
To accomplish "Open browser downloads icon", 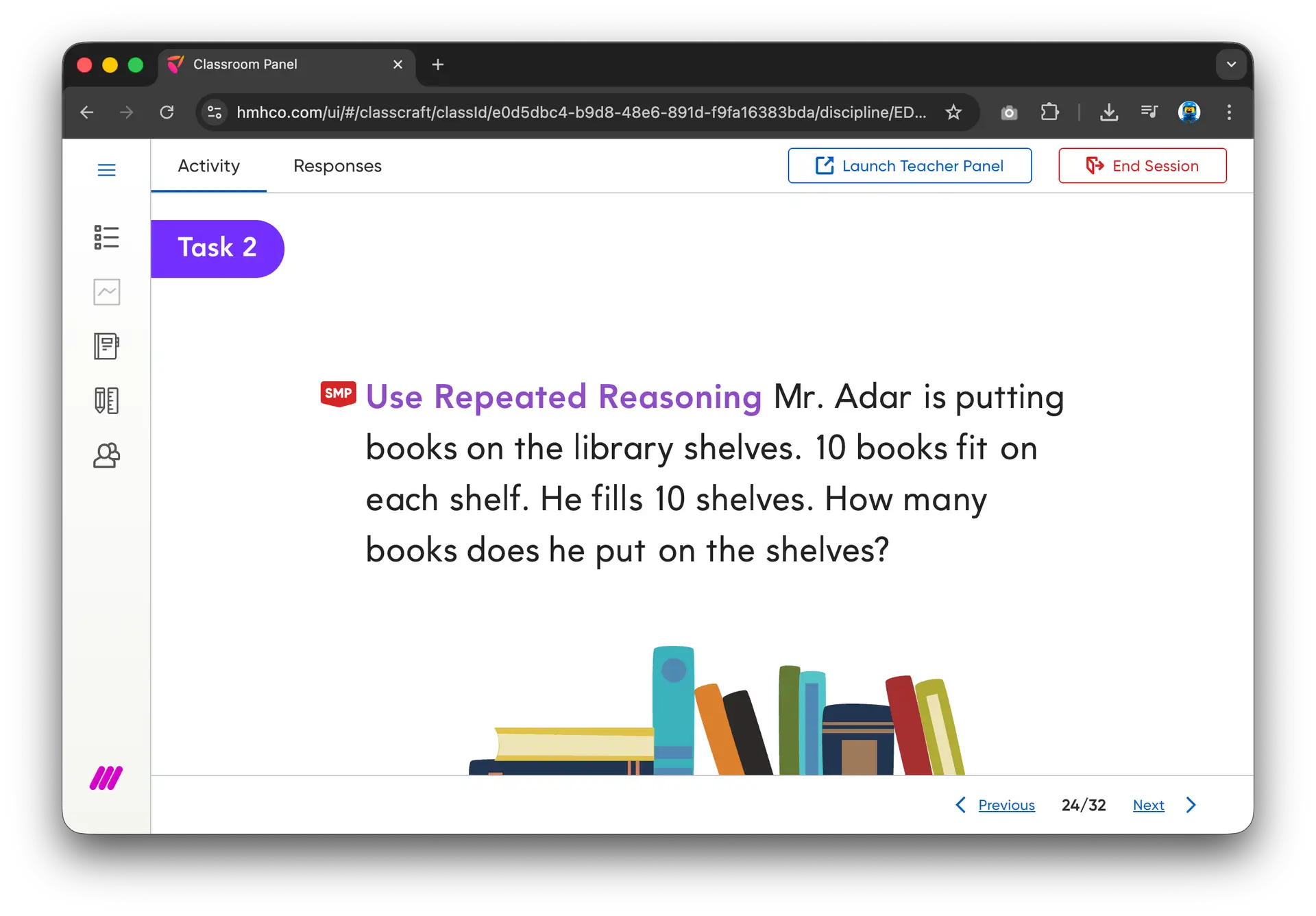I will pos(1108,112).
